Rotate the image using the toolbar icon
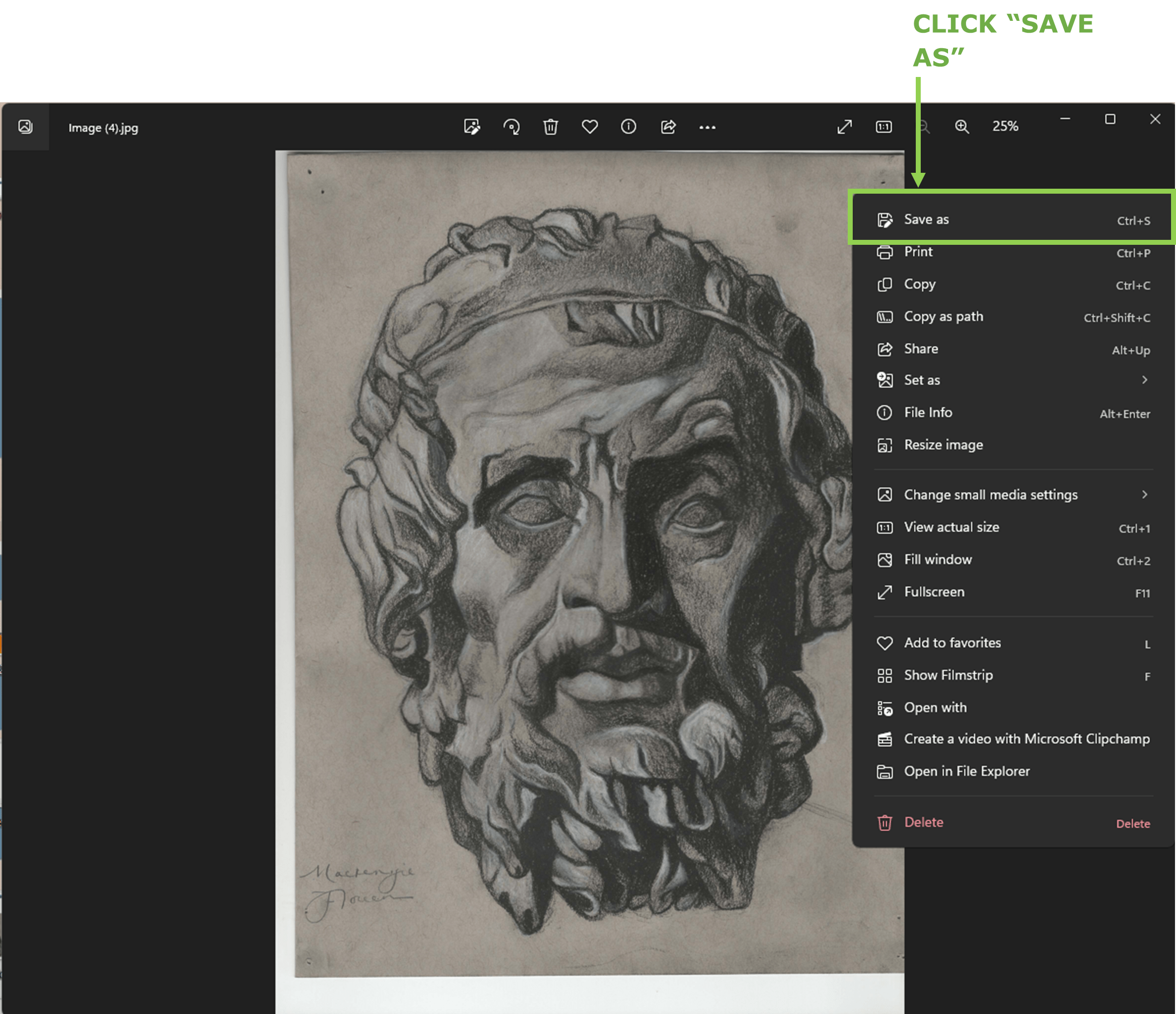 [x=512, y=127]
